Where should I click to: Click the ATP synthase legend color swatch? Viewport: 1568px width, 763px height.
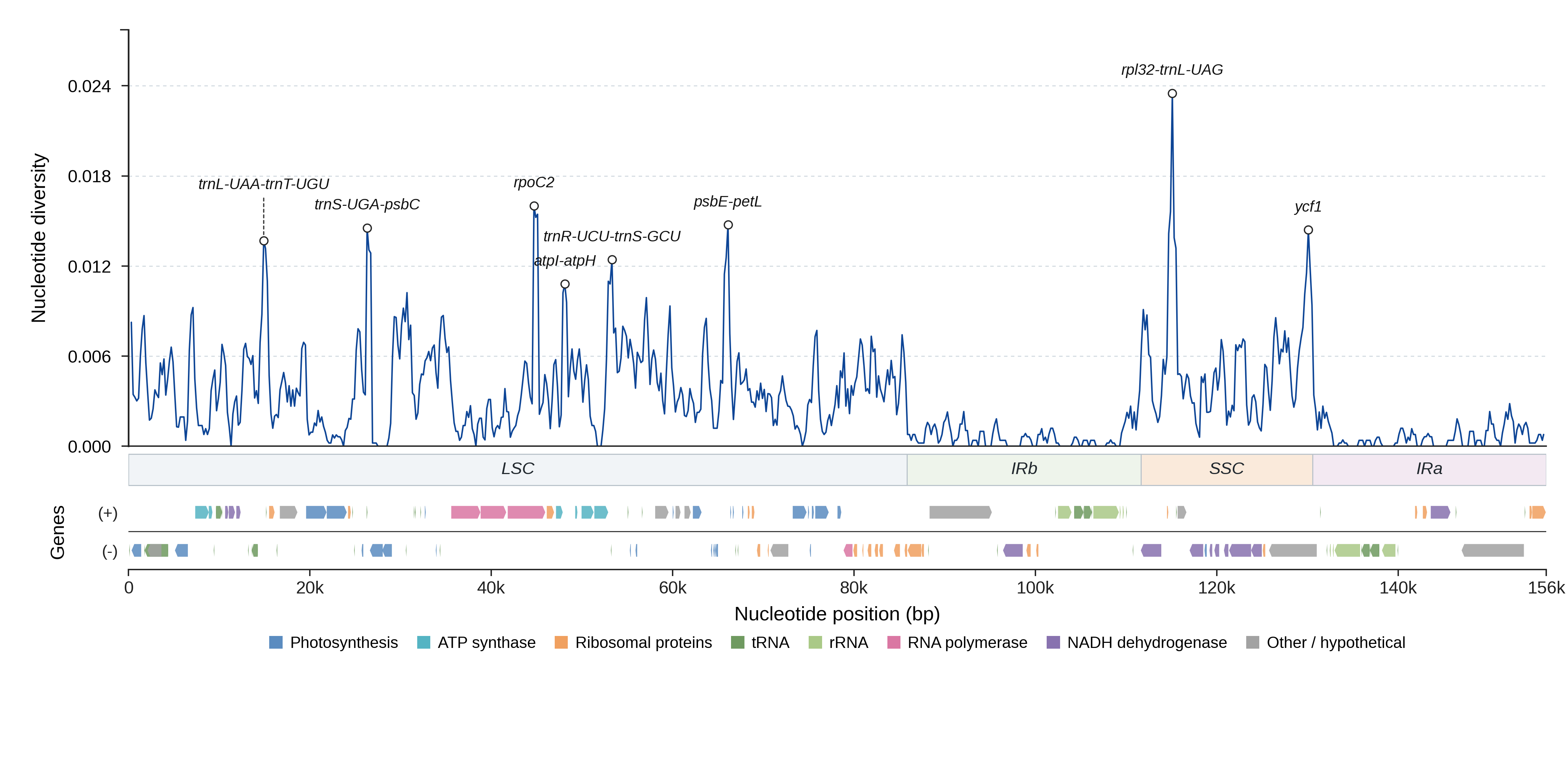424,642
